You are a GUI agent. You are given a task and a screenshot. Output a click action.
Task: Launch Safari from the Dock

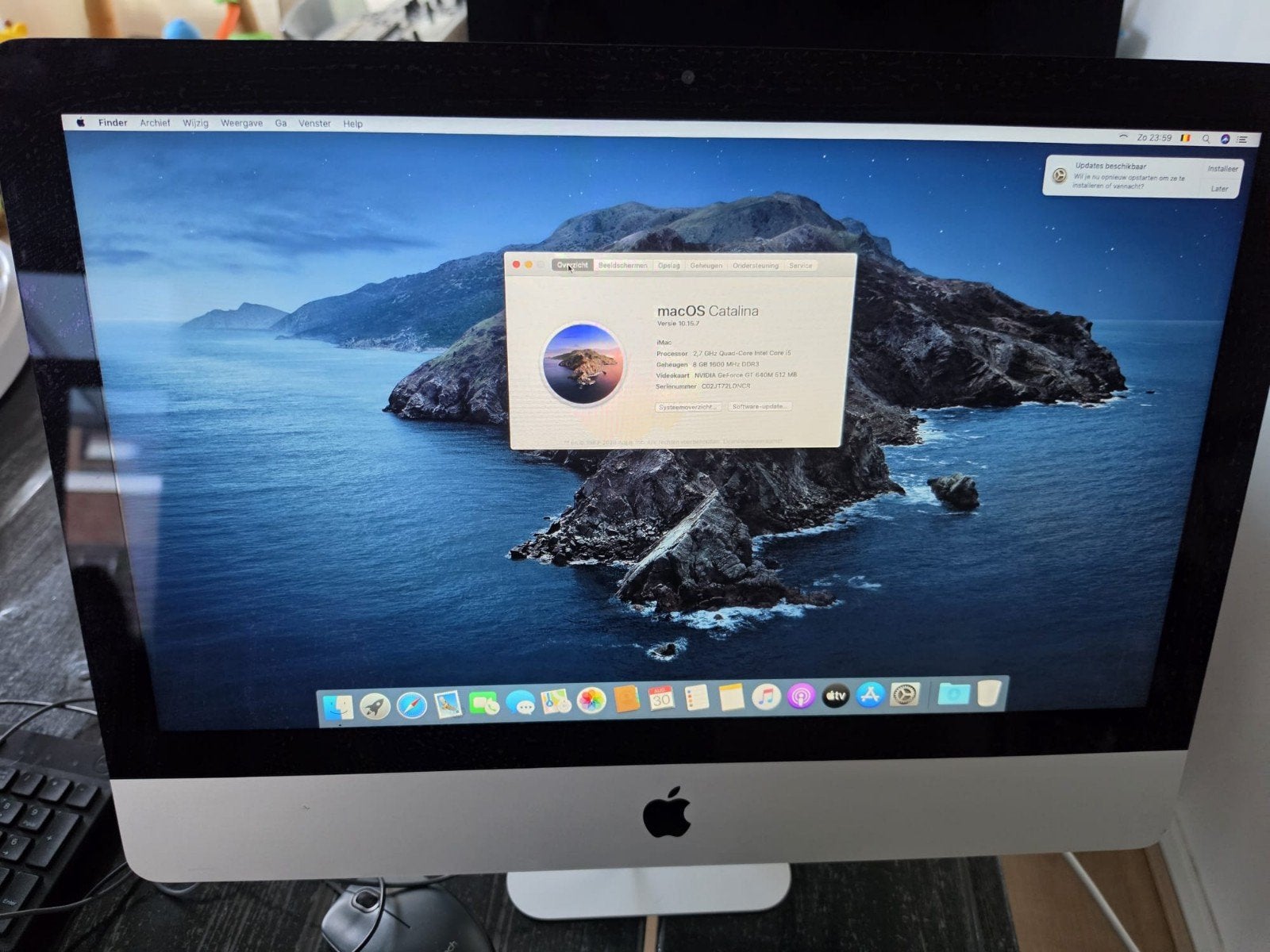[x=411, y=704]
